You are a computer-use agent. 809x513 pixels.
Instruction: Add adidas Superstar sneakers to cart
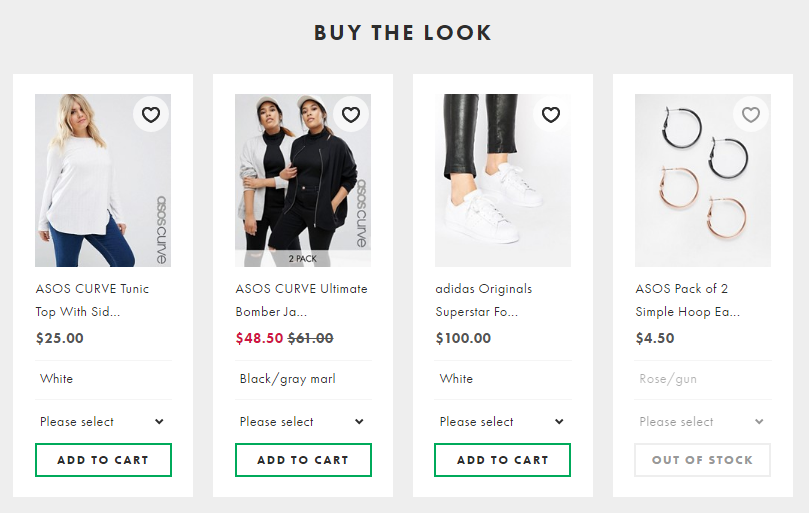click(503, 460)
